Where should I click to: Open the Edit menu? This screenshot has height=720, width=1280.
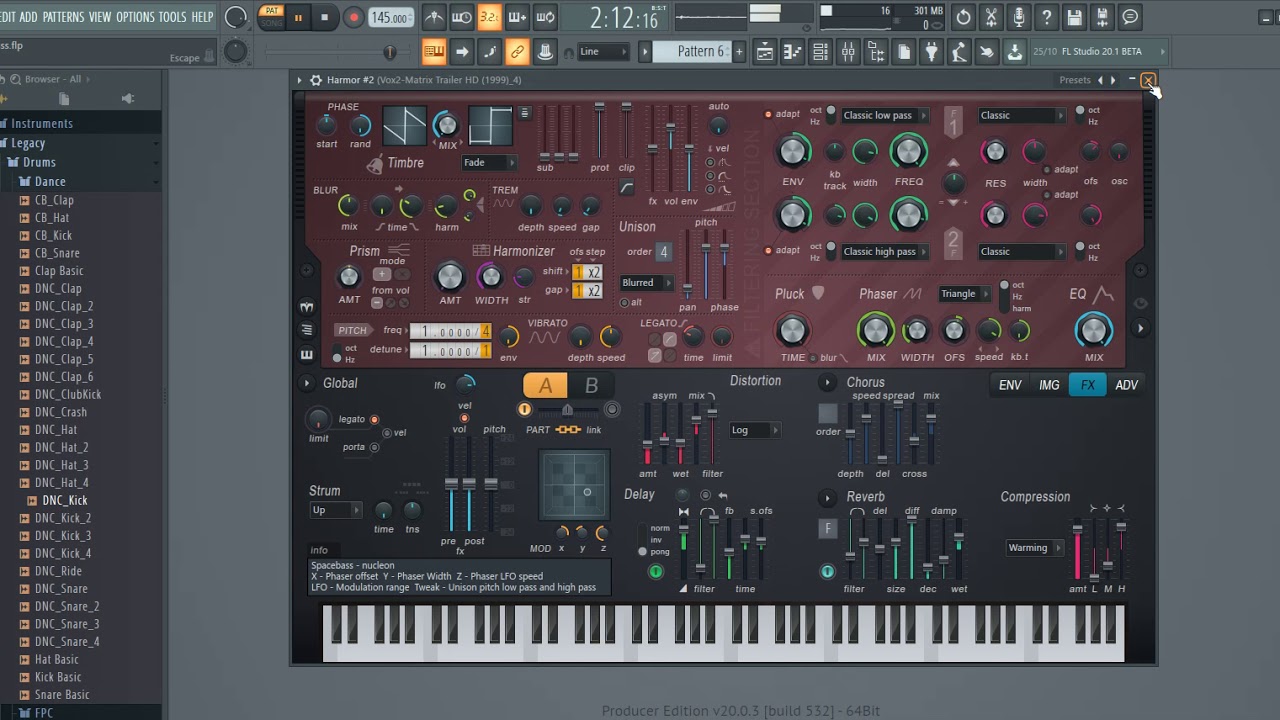coord(8,17)
